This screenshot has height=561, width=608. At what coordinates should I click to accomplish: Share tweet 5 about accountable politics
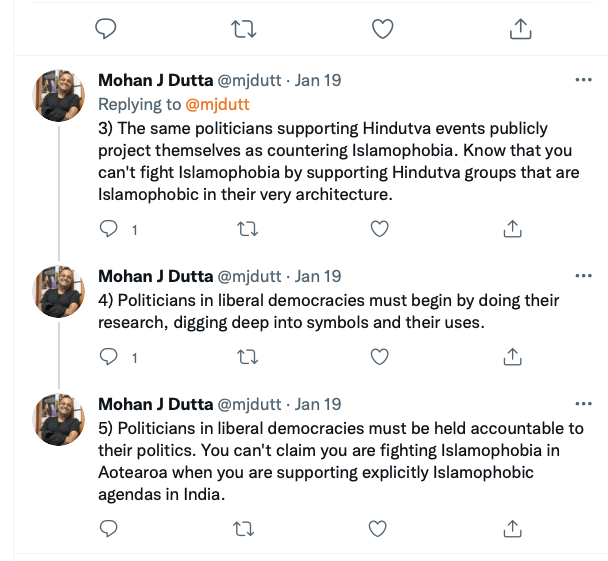[x=512, y=527]
